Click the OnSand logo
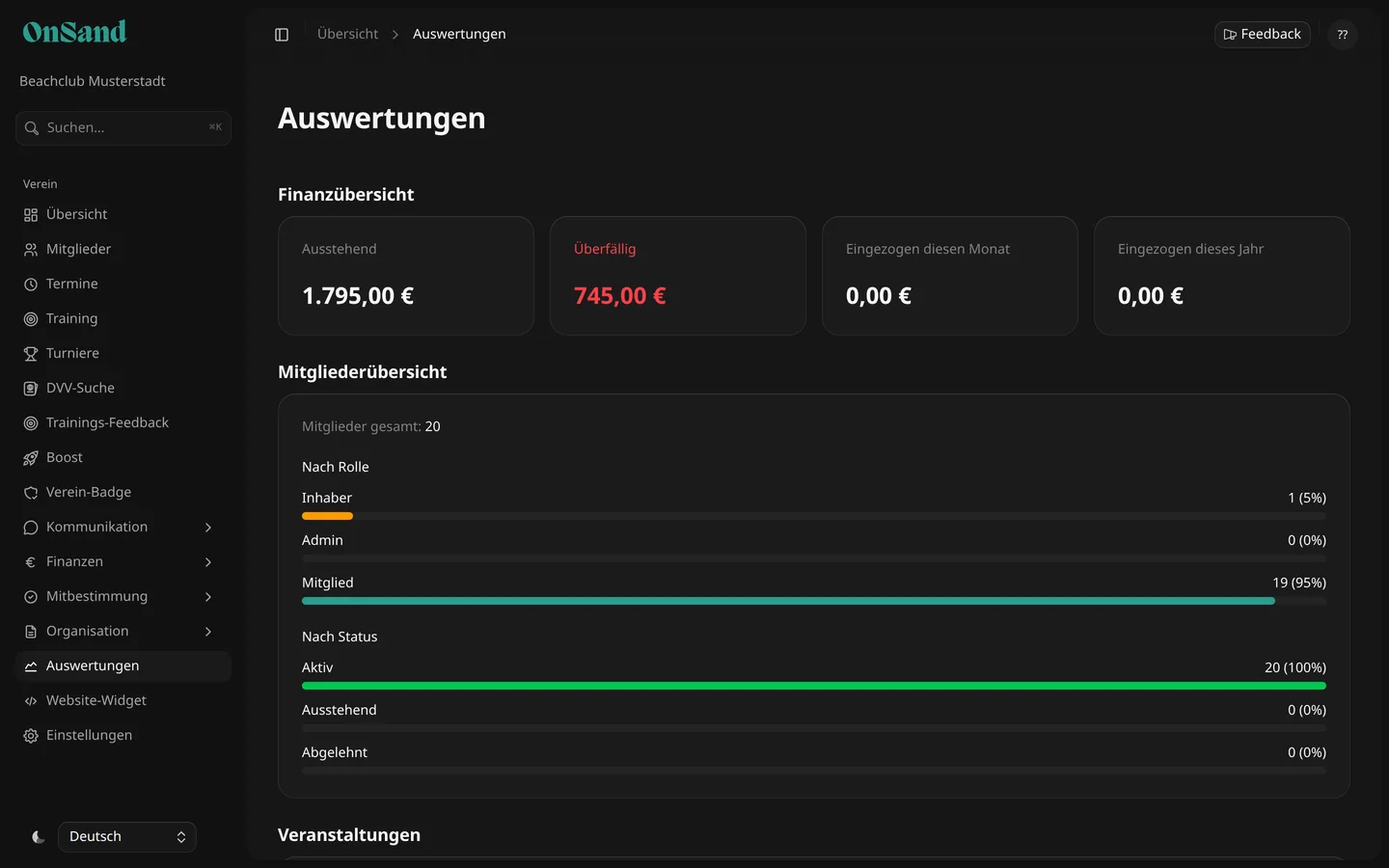 [74, 32]
